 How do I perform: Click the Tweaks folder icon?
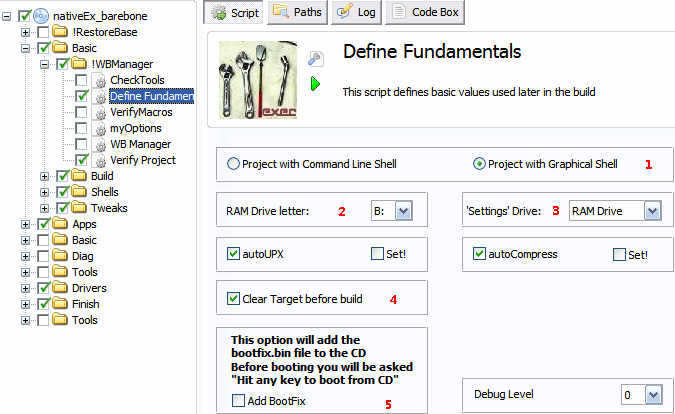(79, 207)
